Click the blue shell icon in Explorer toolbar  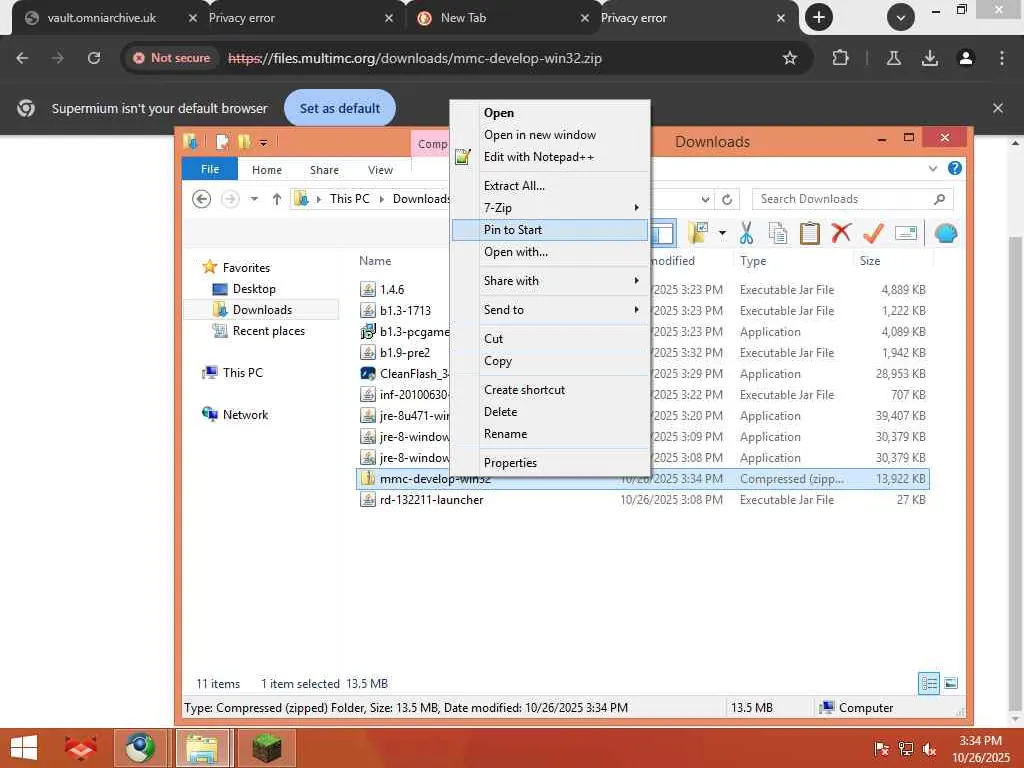tap(945, 232)
